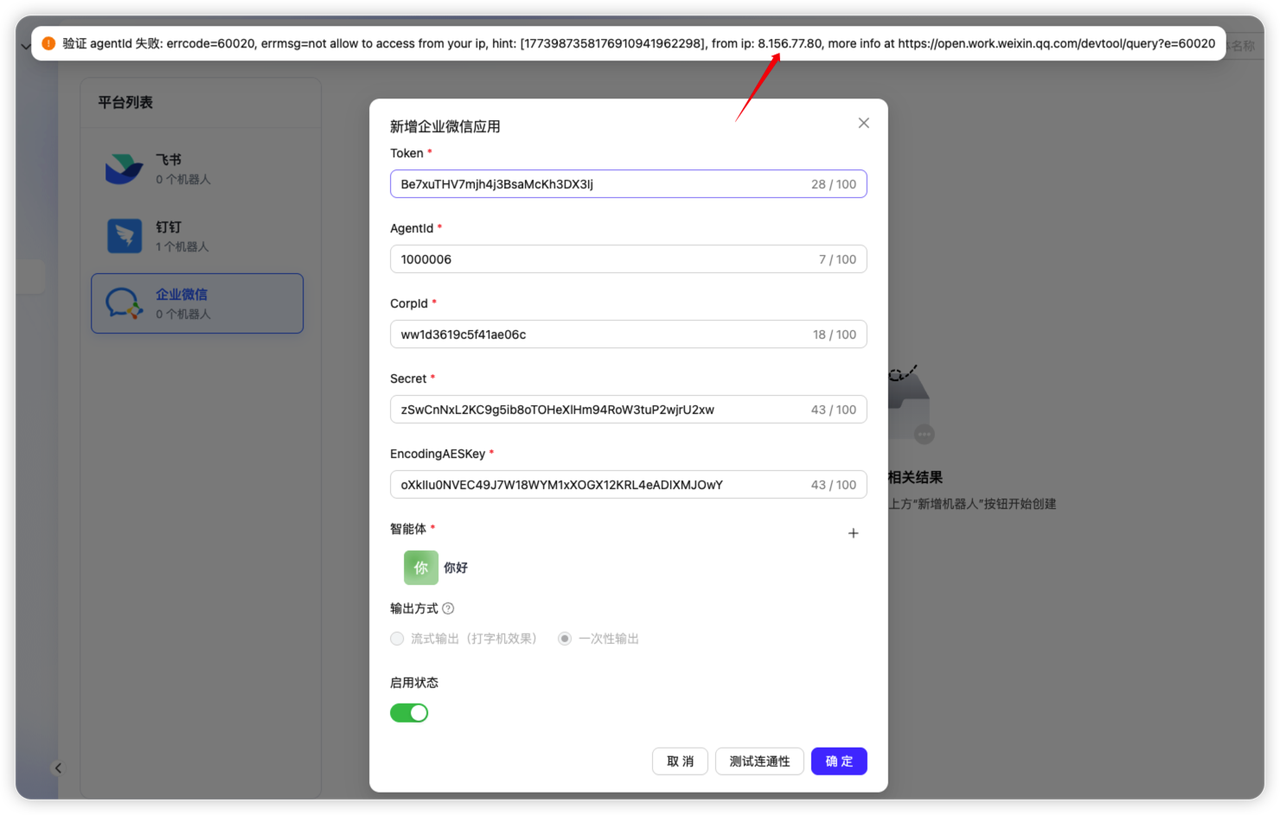The height and width of the screenshot is (815, 1280).
Task: Toggle the 启用状态 switch off
Action: [409, 712]
